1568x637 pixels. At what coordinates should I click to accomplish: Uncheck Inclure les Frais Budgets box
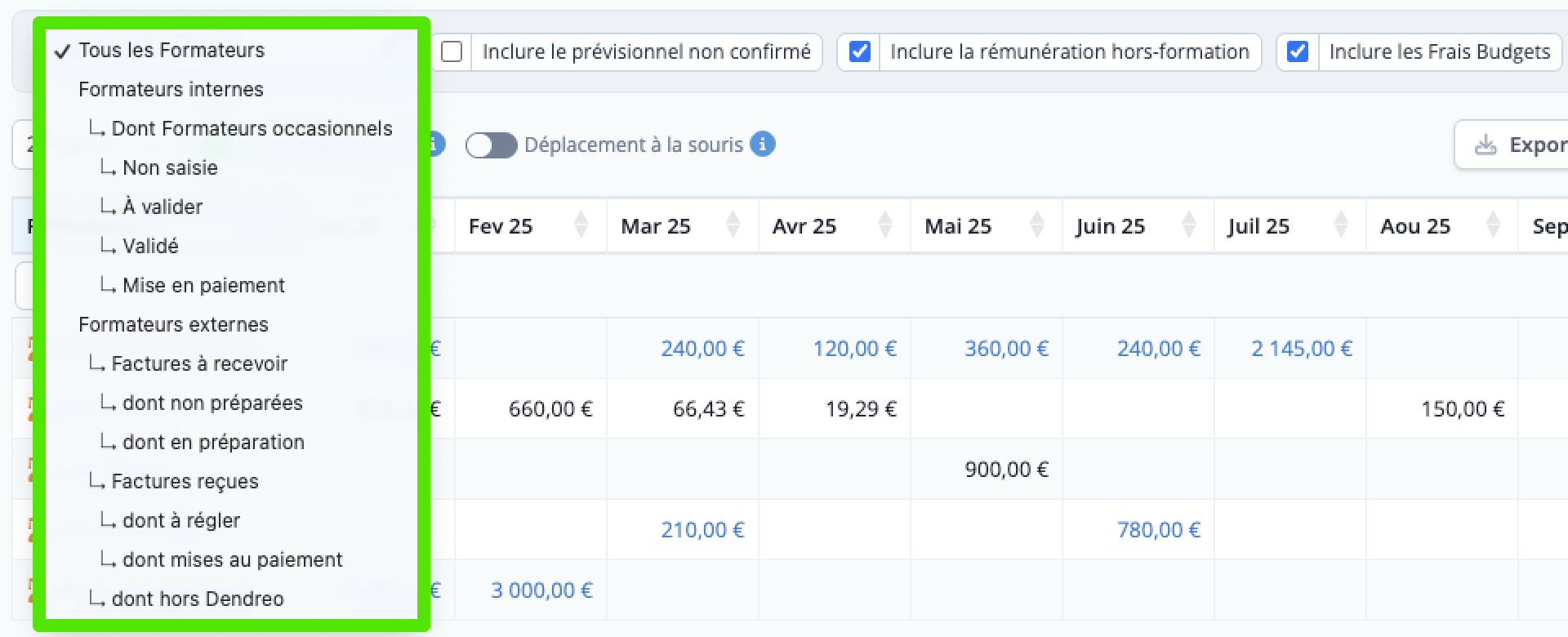1298,51
